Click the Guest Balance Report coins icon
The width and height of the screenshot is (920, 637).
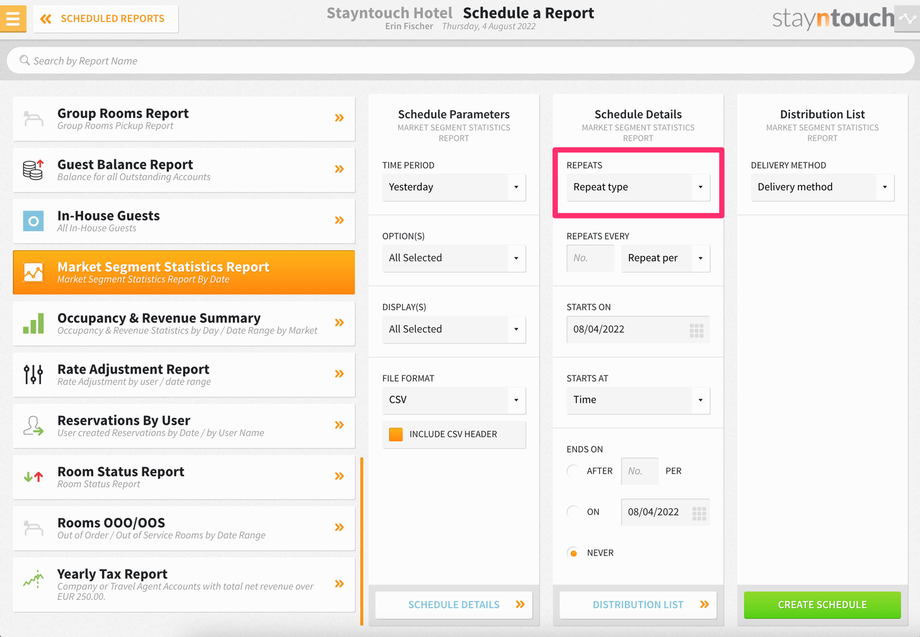(33, 170)
